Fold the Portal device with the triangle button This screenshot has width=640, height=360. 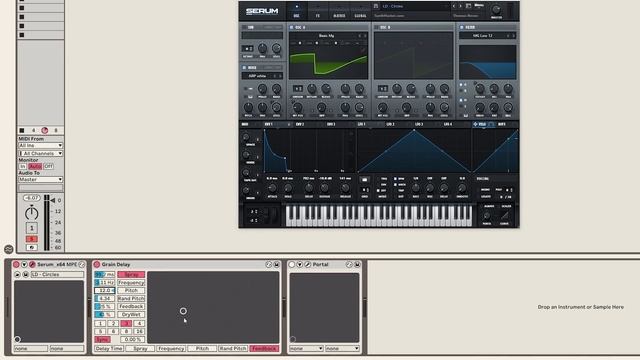click(x=300, y=264)
